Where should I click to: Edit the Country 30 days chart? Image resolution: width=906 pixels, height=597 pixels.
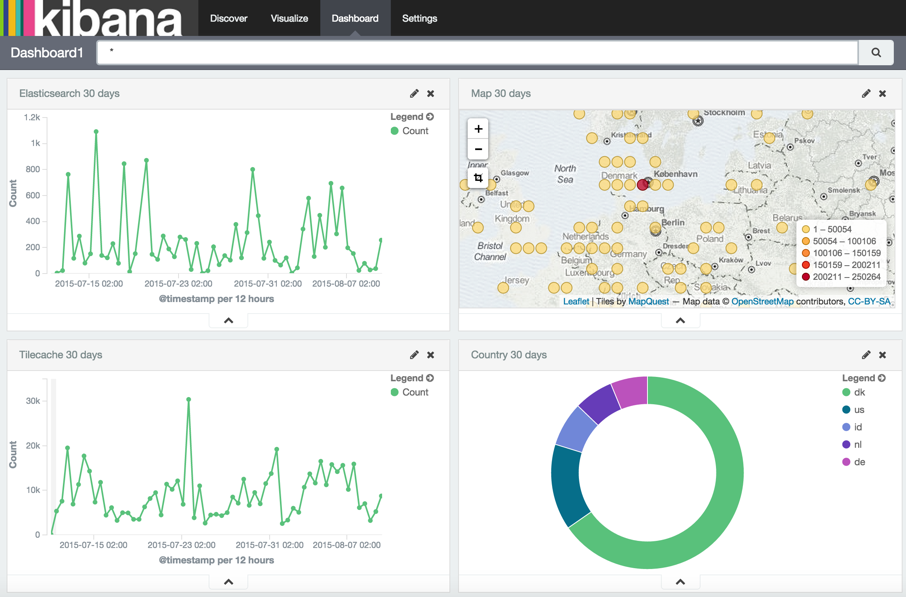click(x=866, y=355)
